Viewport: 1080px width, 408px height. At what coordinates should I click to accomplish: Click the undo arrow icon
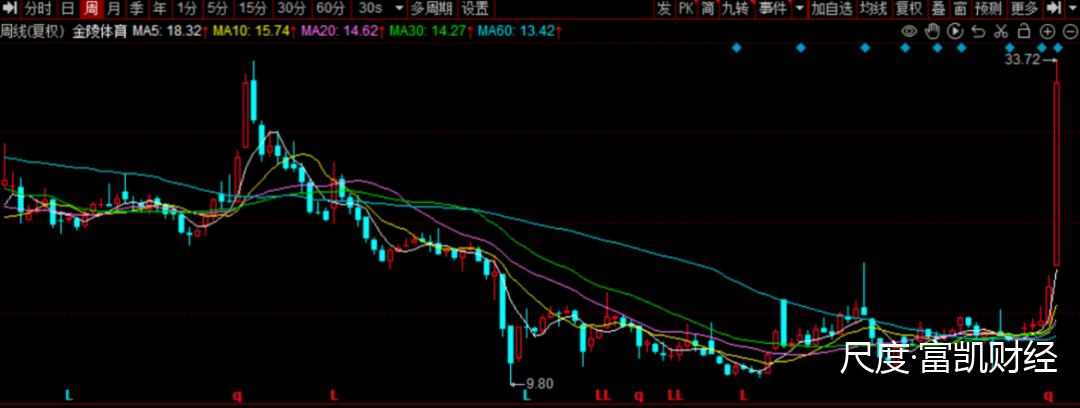(978, 31)
